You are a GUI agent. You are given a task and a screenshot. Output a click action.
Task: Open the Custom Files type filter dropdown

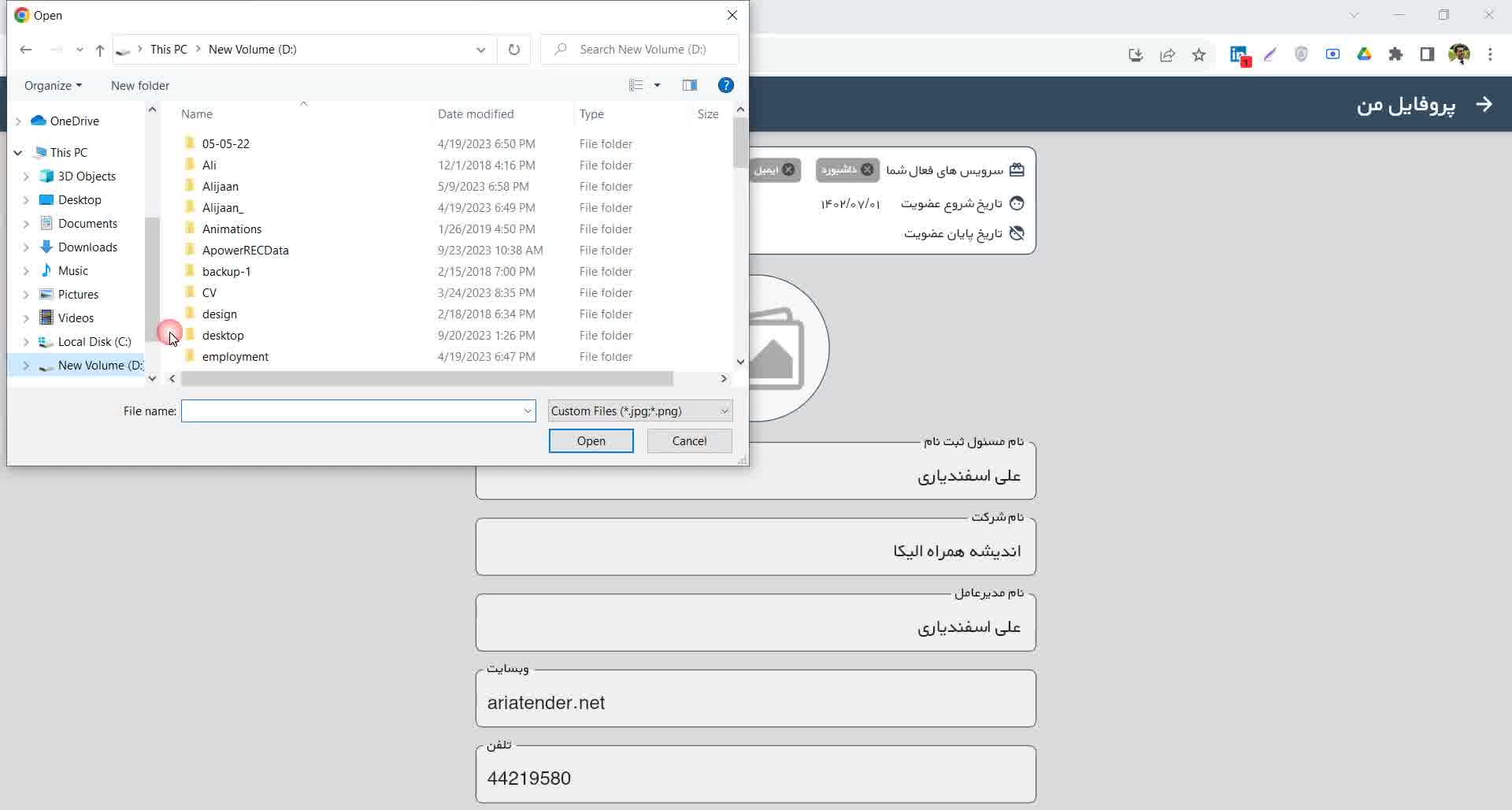coord(639,411)
